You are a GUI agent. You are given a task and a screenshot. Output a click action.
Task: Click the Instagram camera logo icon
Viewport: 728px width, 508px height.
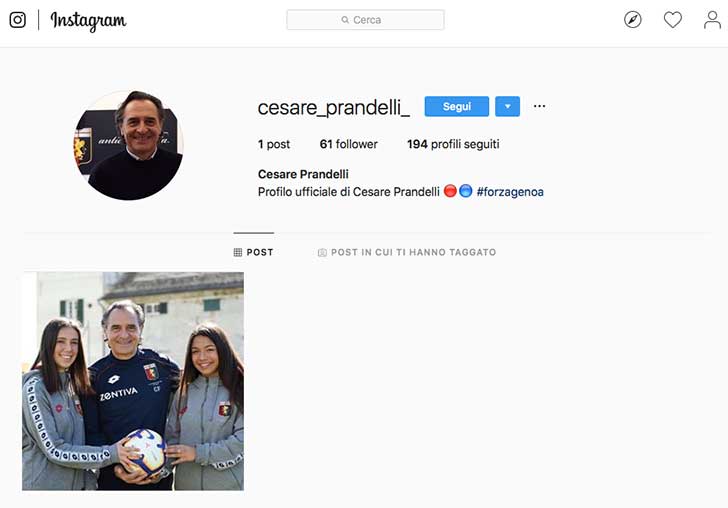pyautogui.click(x=18, y=20)
